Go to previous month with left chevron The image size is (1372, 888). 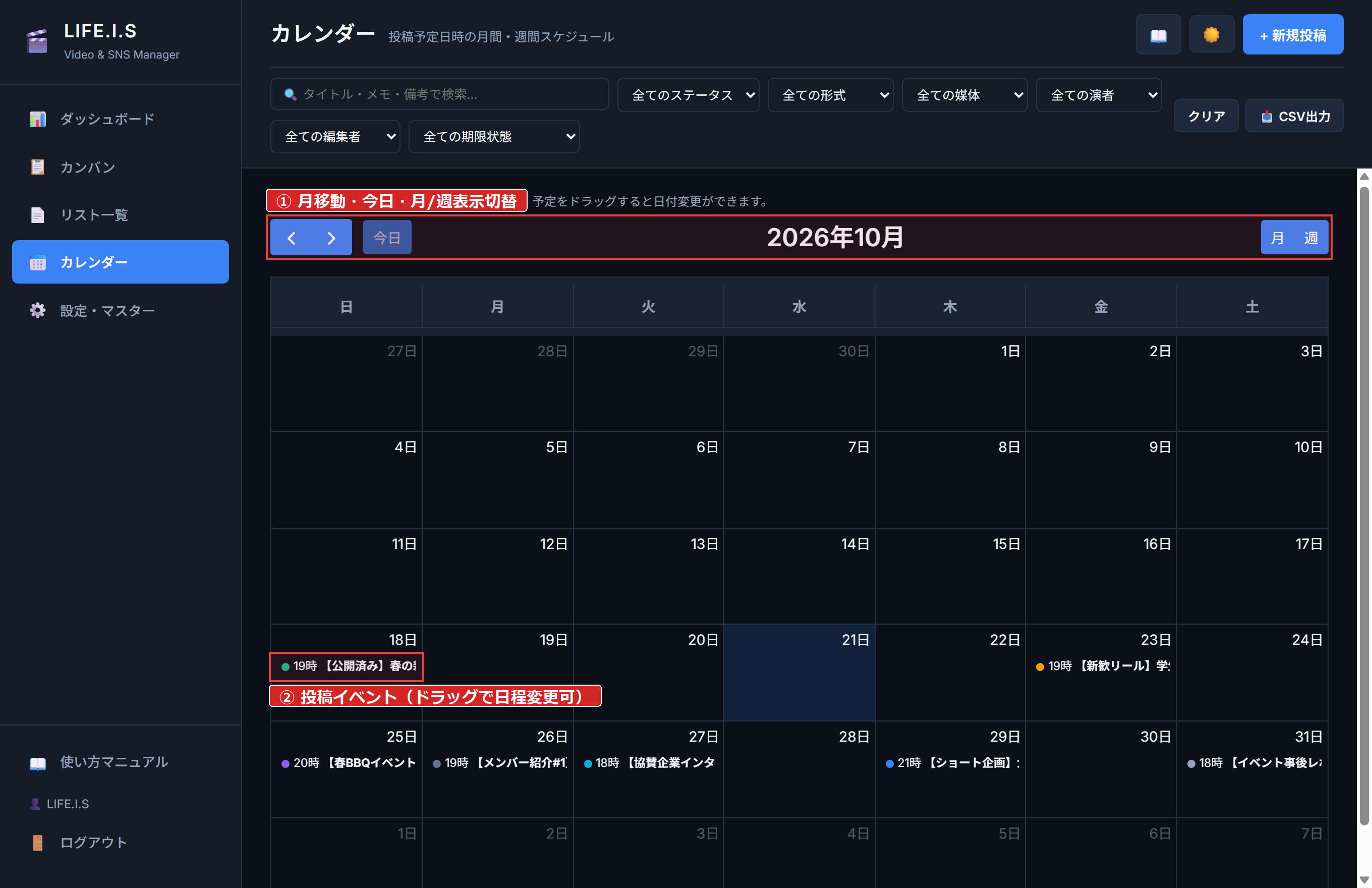[x=291, y=238]
